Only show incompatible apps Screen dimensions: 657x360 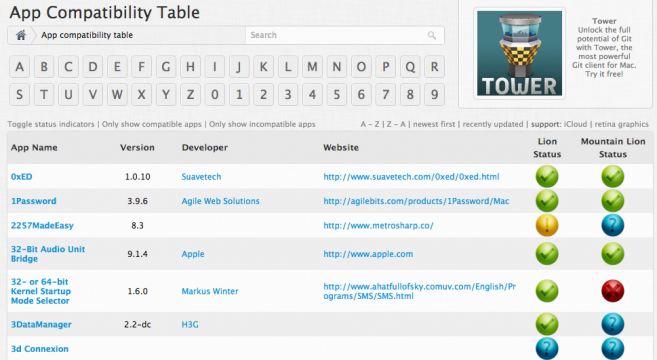coord(262,124)
